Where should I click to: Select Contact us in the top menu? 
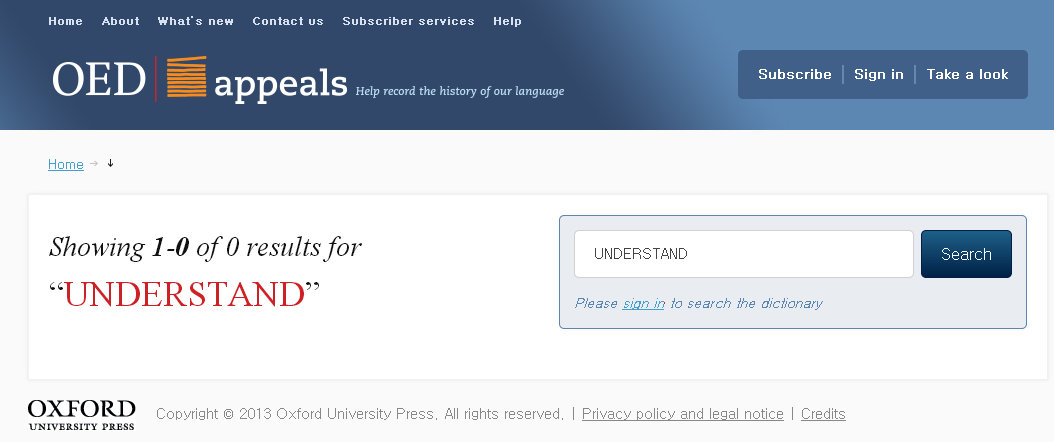(x=288, y=21)
